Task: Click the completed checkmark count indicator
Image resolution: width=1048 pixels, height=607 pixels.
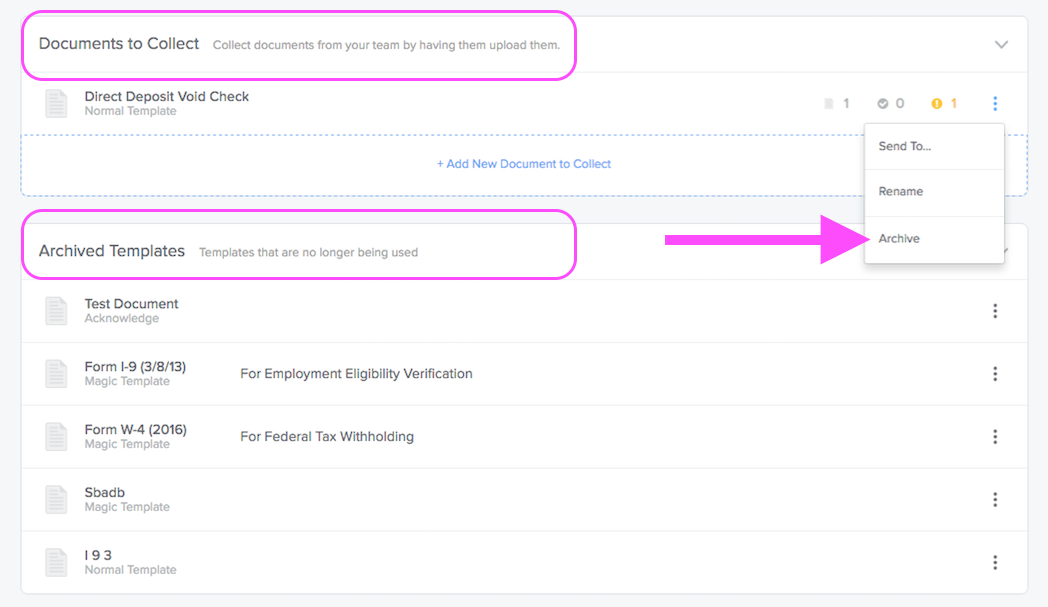Action: tap(891, 104)
